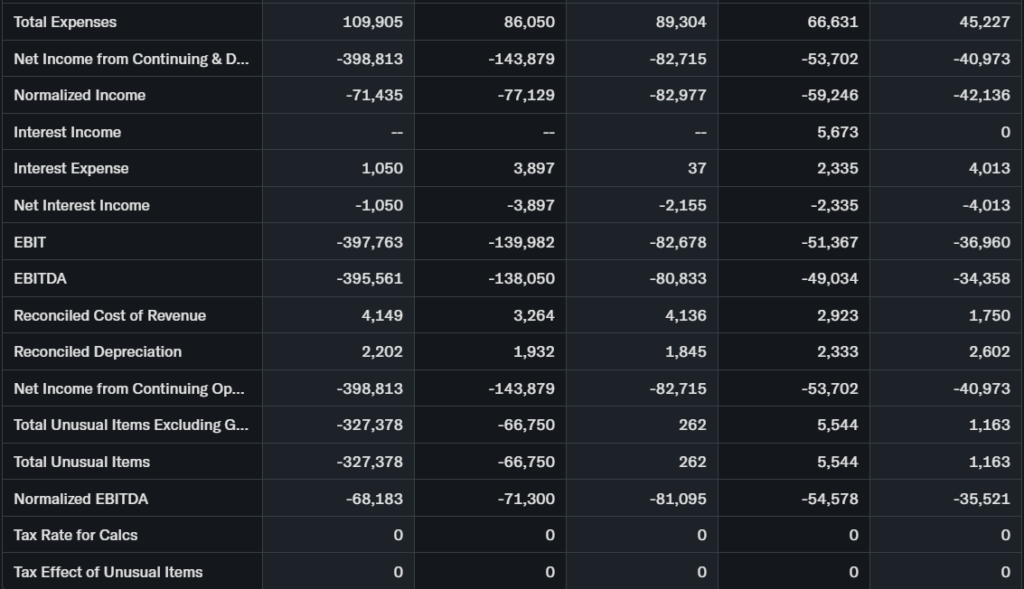The width and height of the screenshot is (1024, 589).
Task: Click the Tax Rate for Calcs label
Action: click(76, 535)
